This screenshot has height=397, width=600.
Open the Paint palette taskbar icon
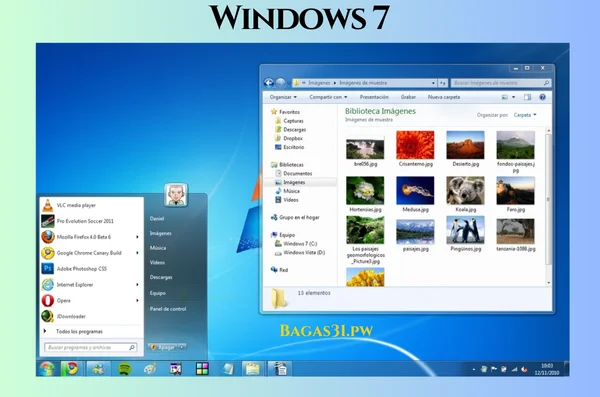pos(150,369)
